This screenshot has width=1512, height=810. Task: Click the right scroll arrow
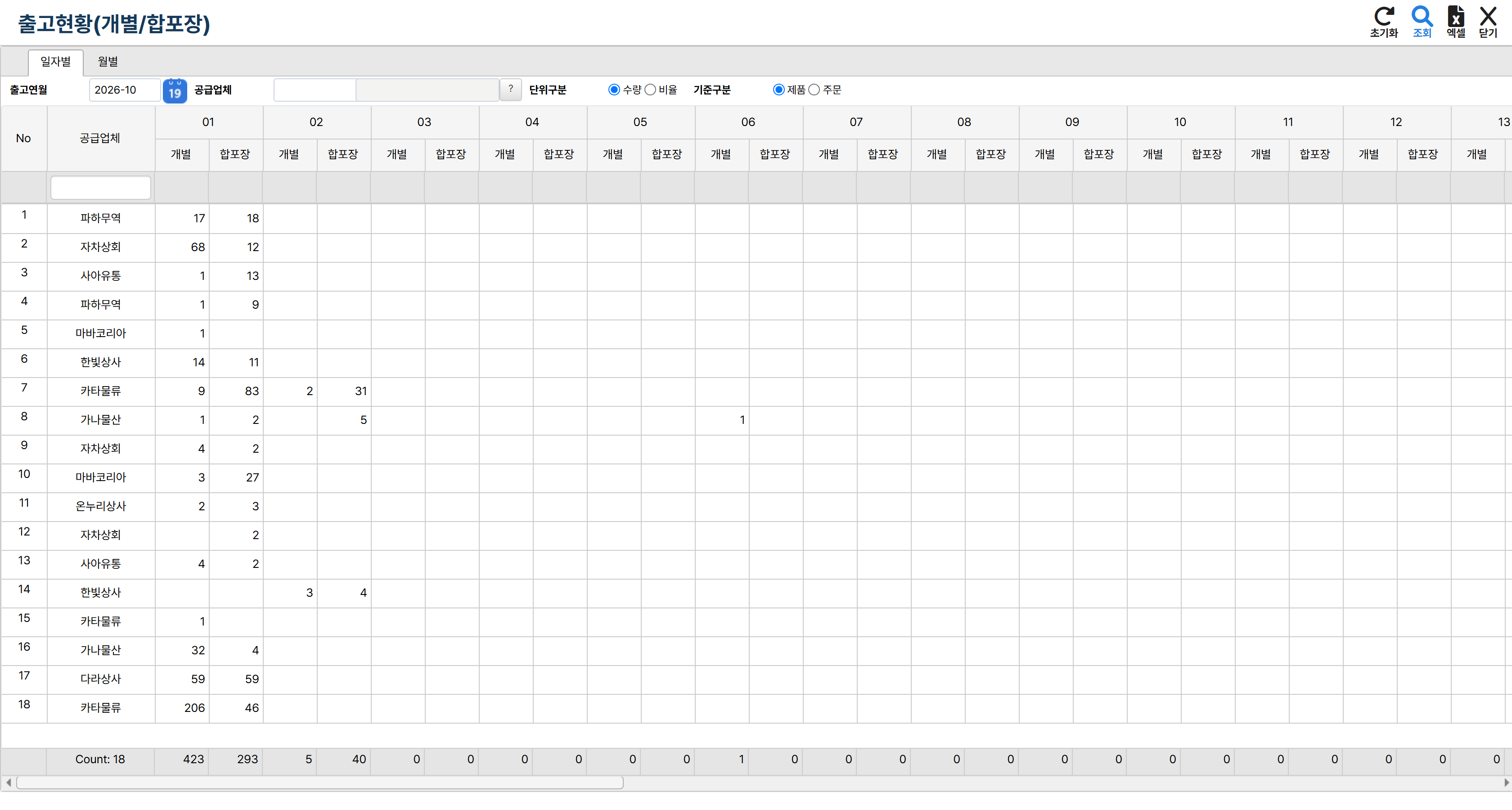point(1506,783)
